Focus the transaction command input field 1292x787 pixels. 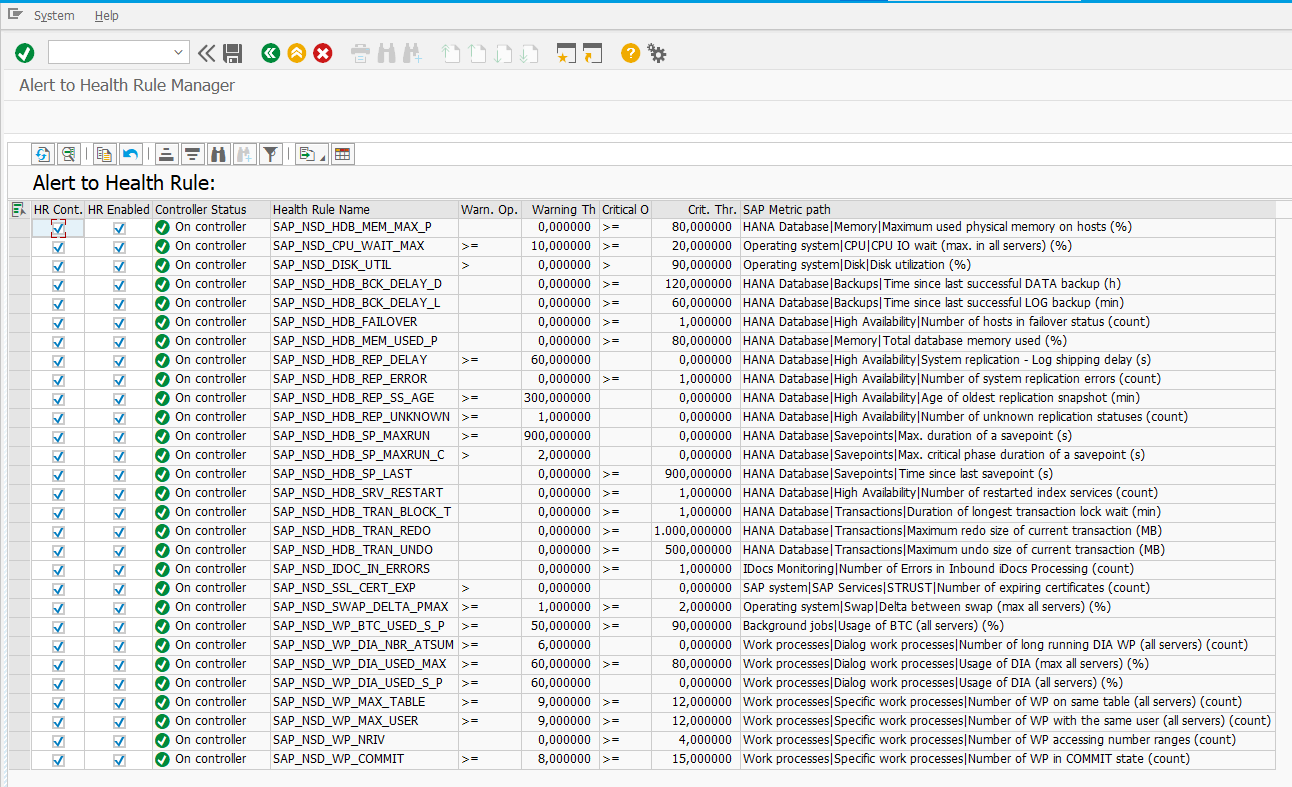[110, 53]
